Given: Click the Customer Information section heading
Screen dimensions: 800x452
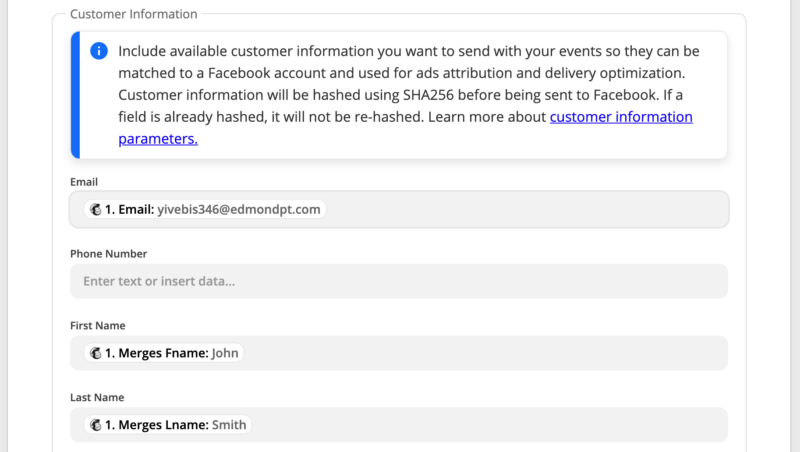Looking at the screenshot, I should (x=134, y=14).
